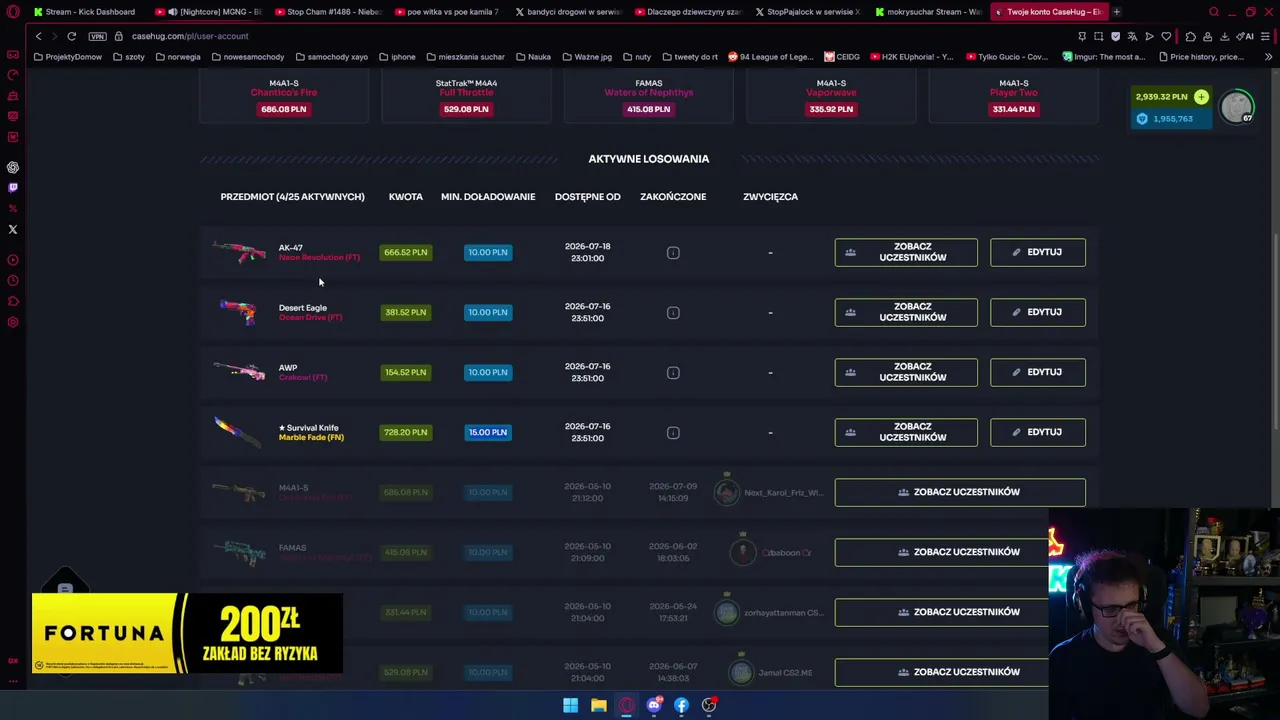1280x720 pixels.
Task: Edit the Survival Knife Marble Fade giveaway
Action: [x=1038, y=432]
